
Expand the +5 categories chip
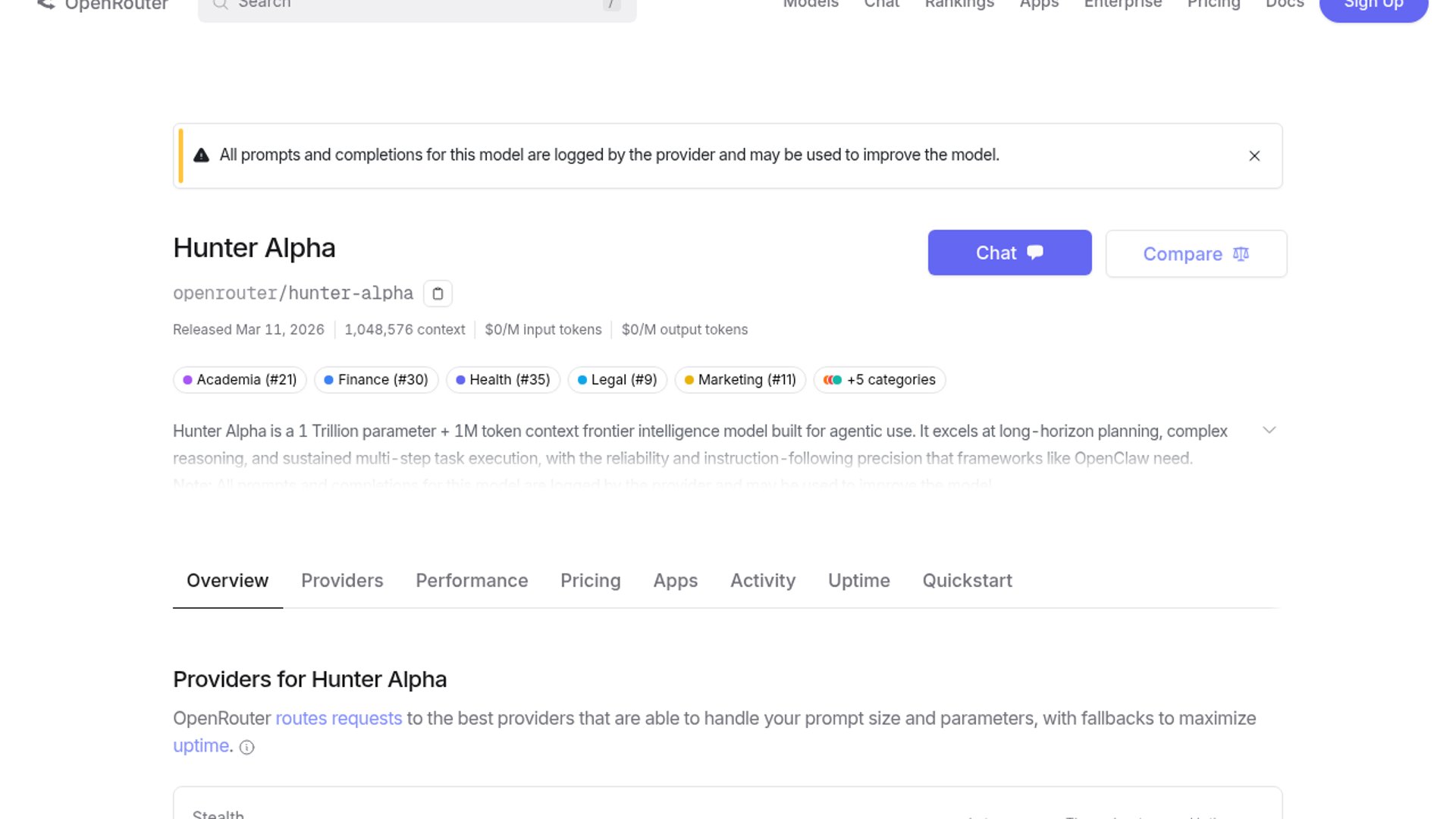point(880,380)
